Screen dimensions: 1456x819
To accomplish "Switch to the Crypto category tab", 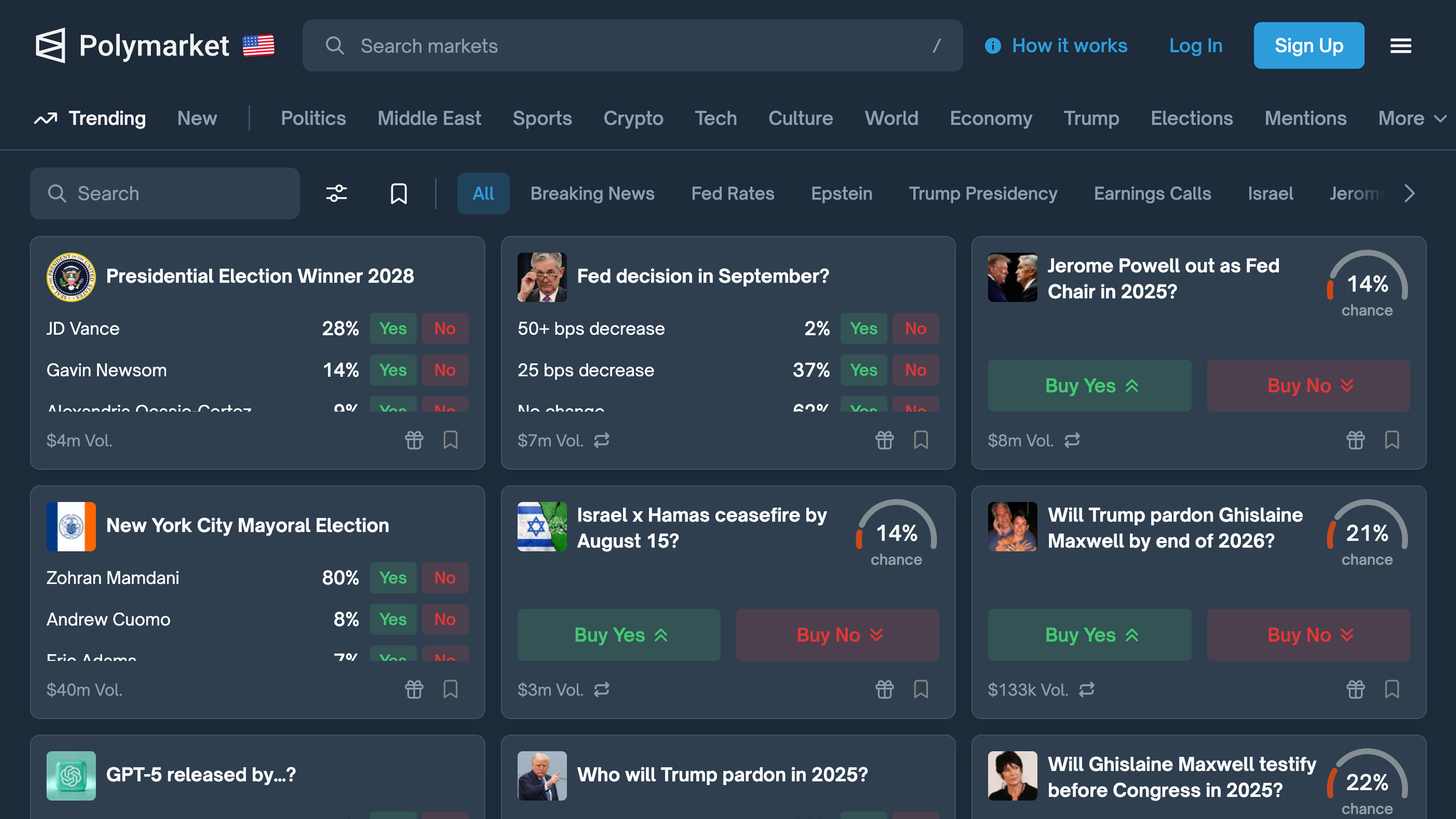I will pos(633,118).
